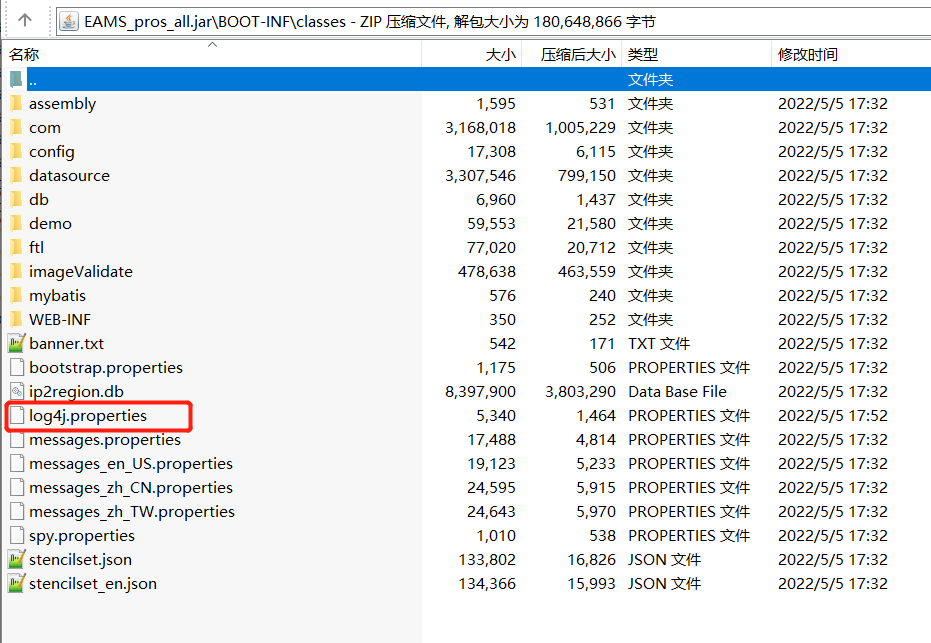Select the ftl folder icon

(16, 248)
